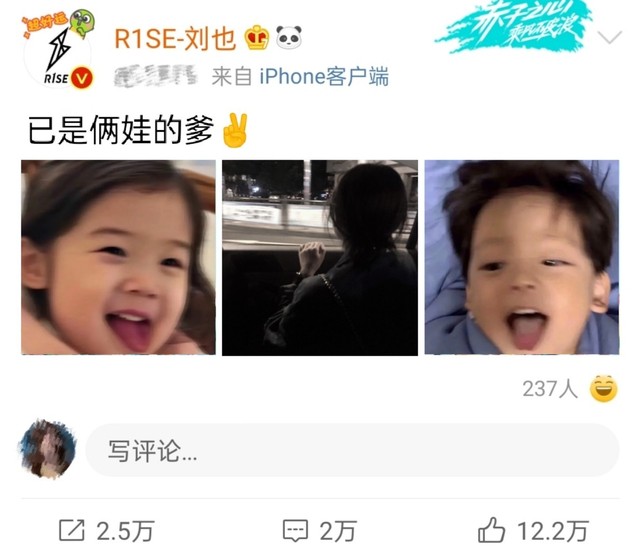
Task: Open the first photo of smiling girl
Action: (118, 257)
